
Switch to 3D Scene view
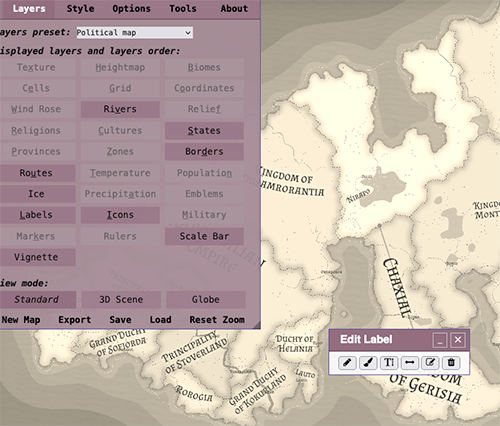[x=121, y=300]
